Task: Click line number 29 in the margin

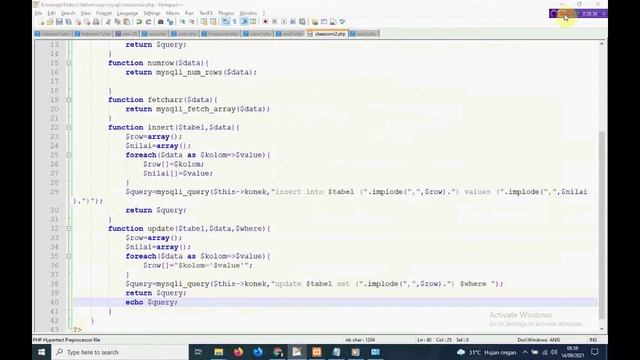Action: (x=55, y=192)
